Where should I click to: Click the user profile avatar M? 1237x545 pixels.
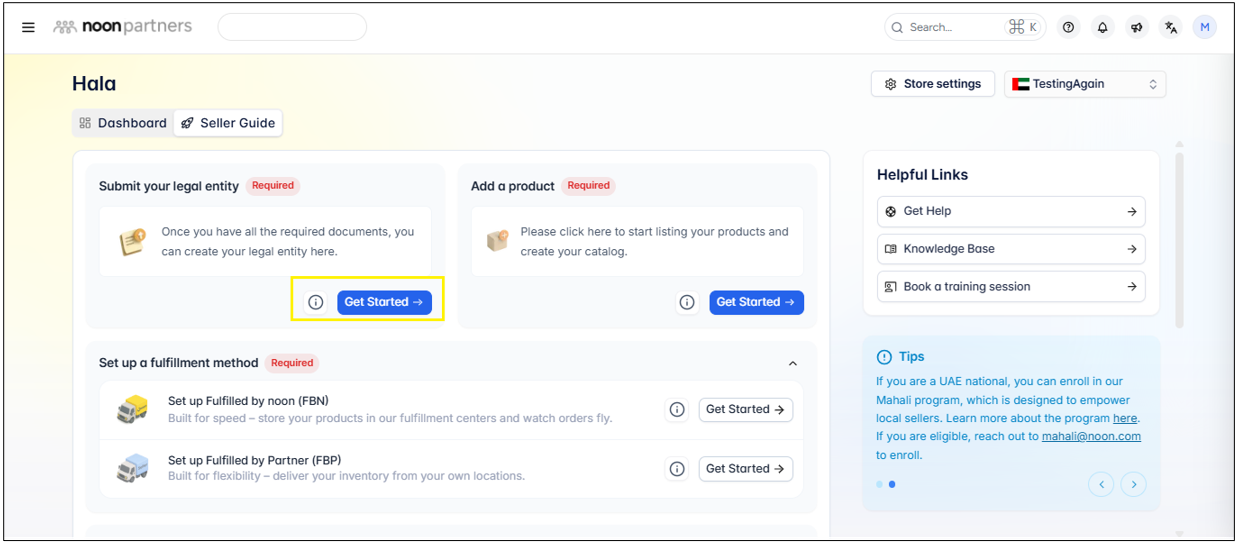tap(1205, 27)
